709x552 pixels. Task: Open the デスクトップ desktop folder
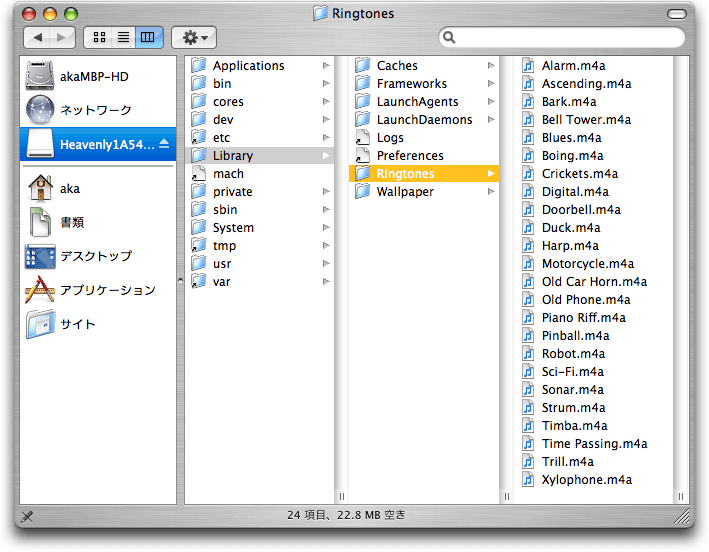(95, 256)
